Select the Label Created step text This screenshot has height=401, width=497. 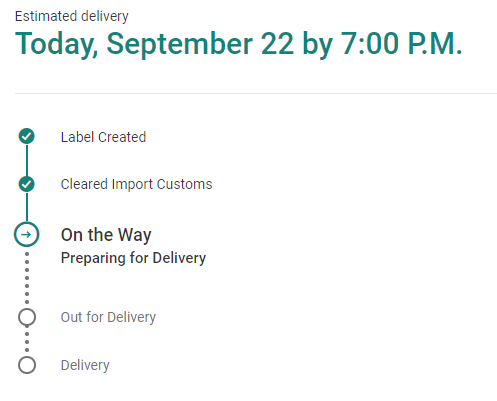[103, 137]
